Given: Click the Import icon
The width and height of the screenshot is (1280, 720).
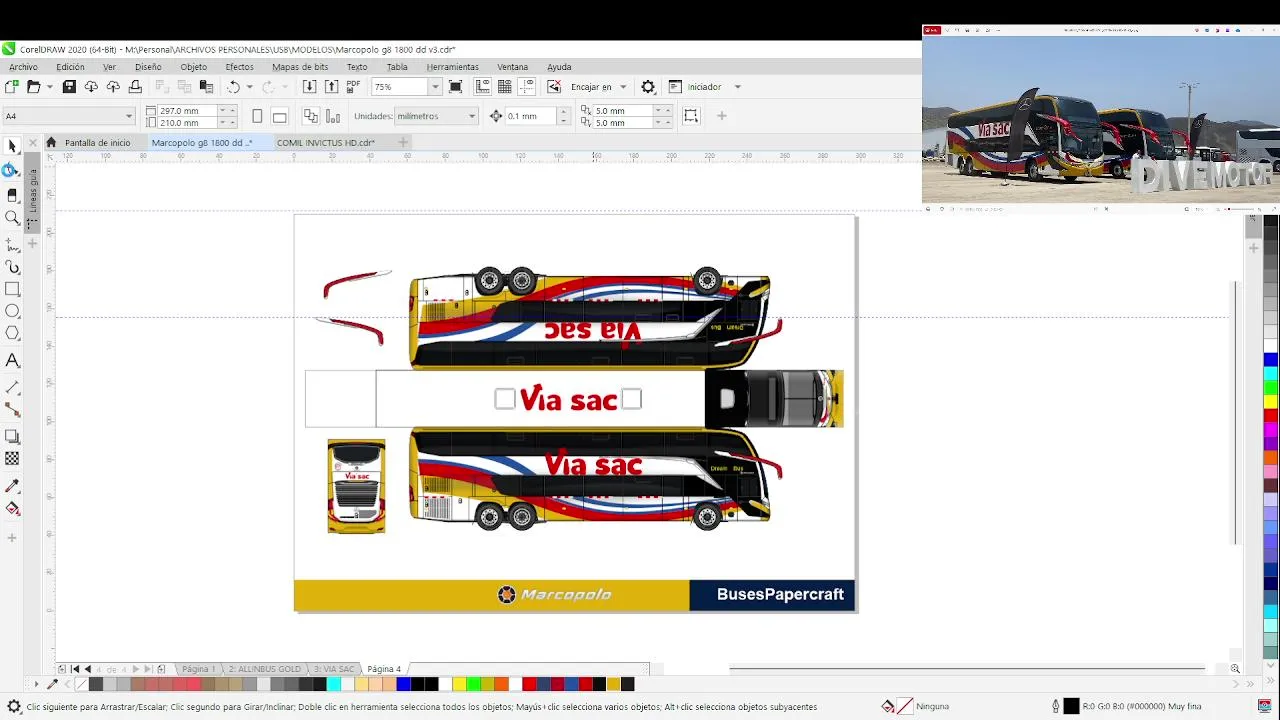Looking at the screenshot, I should [x=309, y=87].
